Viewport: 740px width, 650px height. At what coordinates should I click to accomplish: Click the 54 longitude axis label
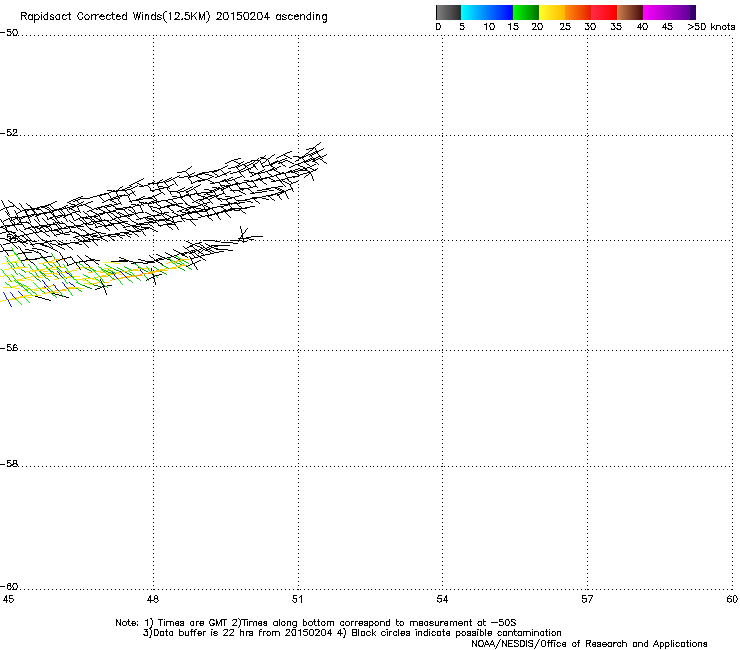(x=442, y=599)
